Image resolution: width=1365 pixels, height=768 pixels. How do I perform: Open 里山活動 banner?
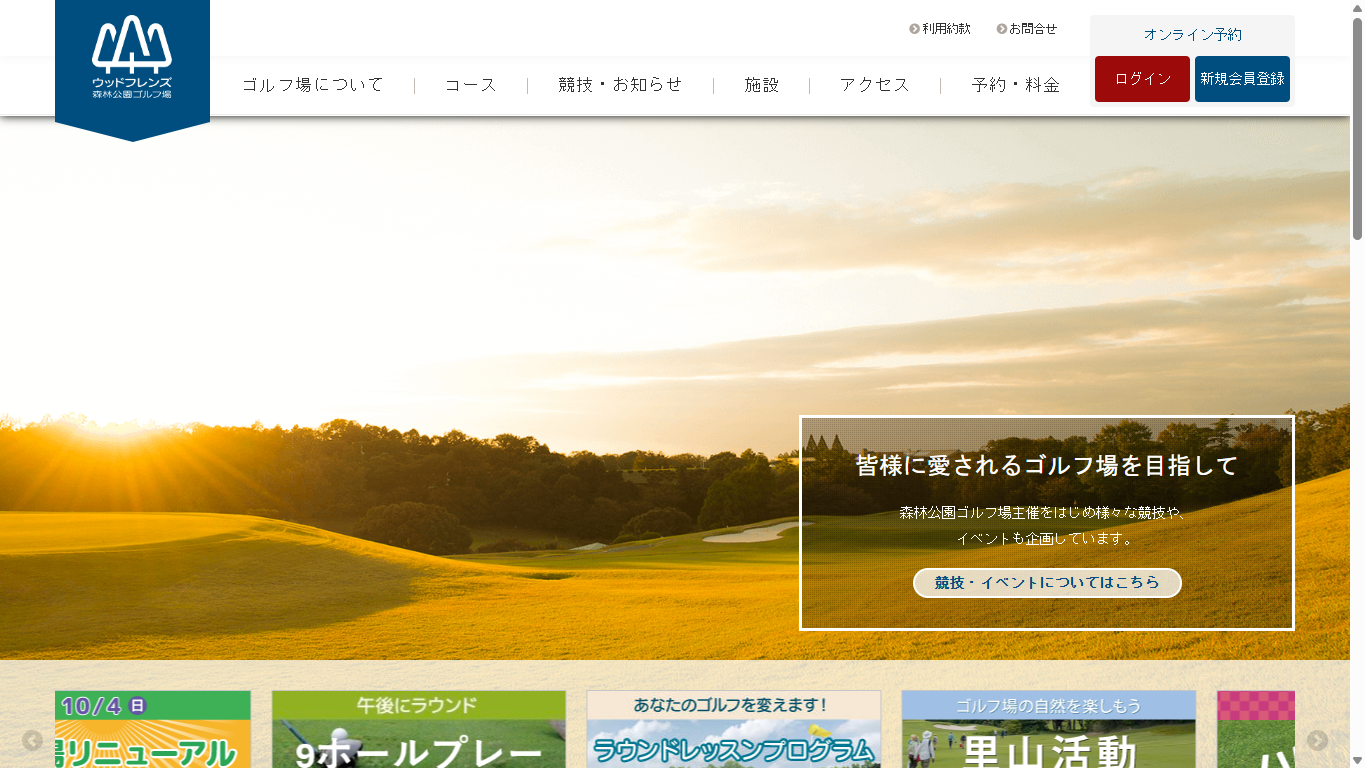click(1048, 729)
